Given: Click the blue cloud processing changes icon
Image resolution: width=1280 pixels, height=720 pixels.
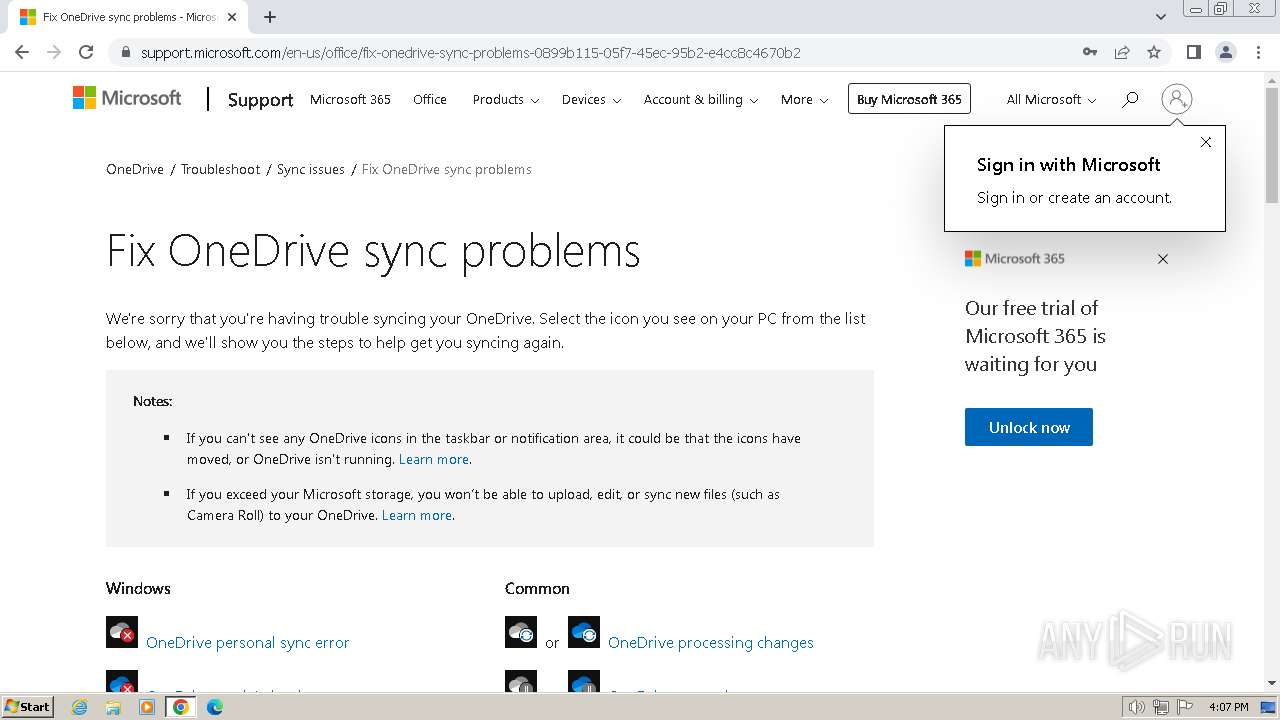Looking at the screenshot, I should [x=584, y=632].
